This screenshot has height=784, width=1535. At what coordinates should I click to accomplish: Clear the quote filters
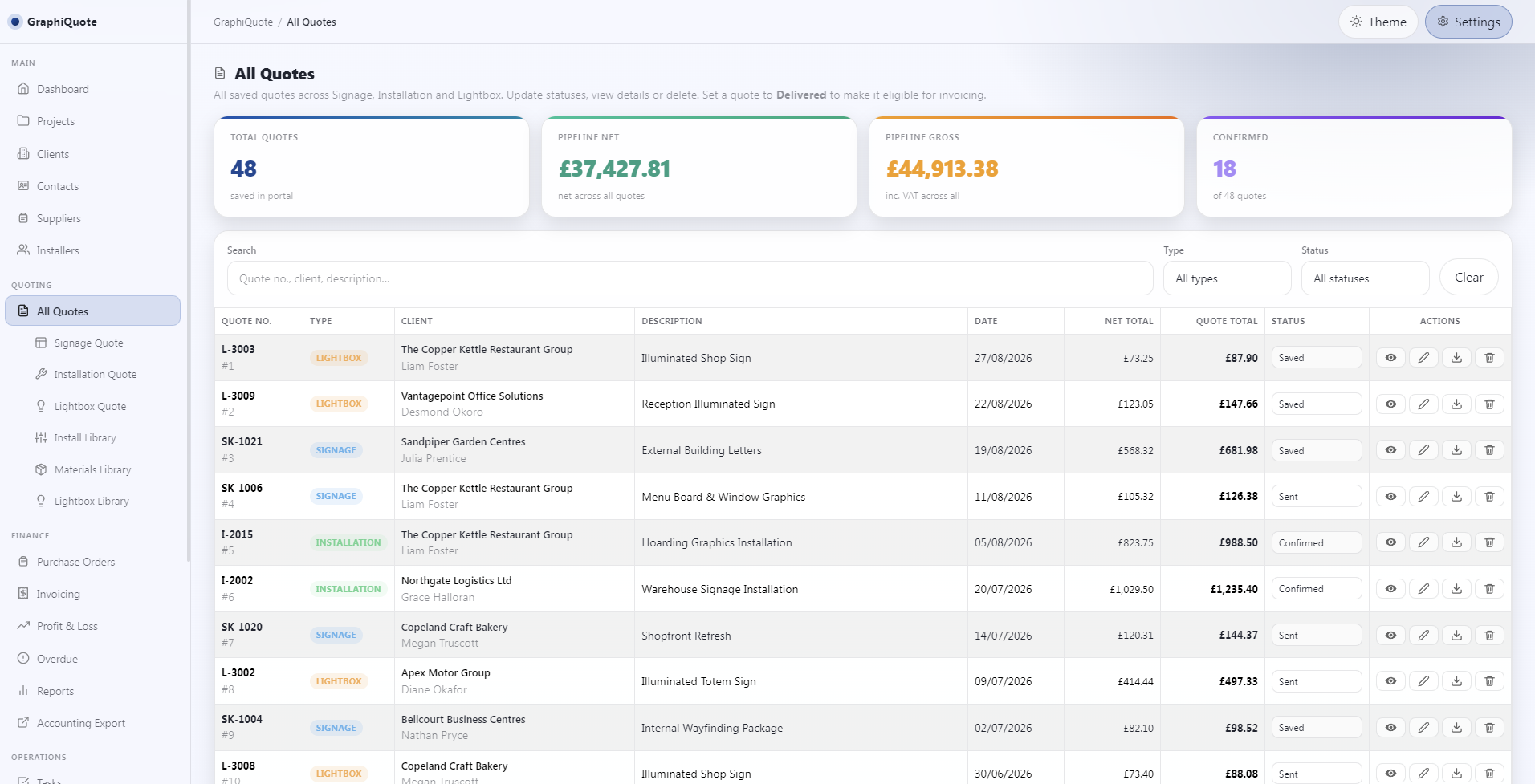(x=1468, y=278)
